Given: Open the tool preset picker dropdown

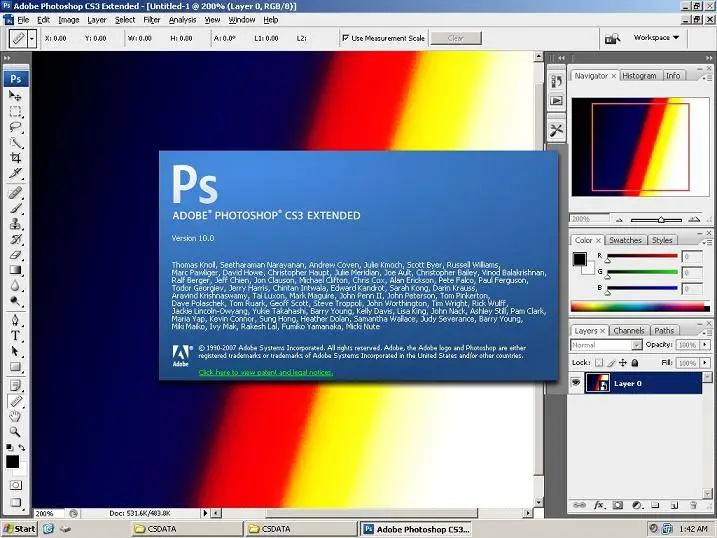Looking at the screenshot, I should 31,38.
